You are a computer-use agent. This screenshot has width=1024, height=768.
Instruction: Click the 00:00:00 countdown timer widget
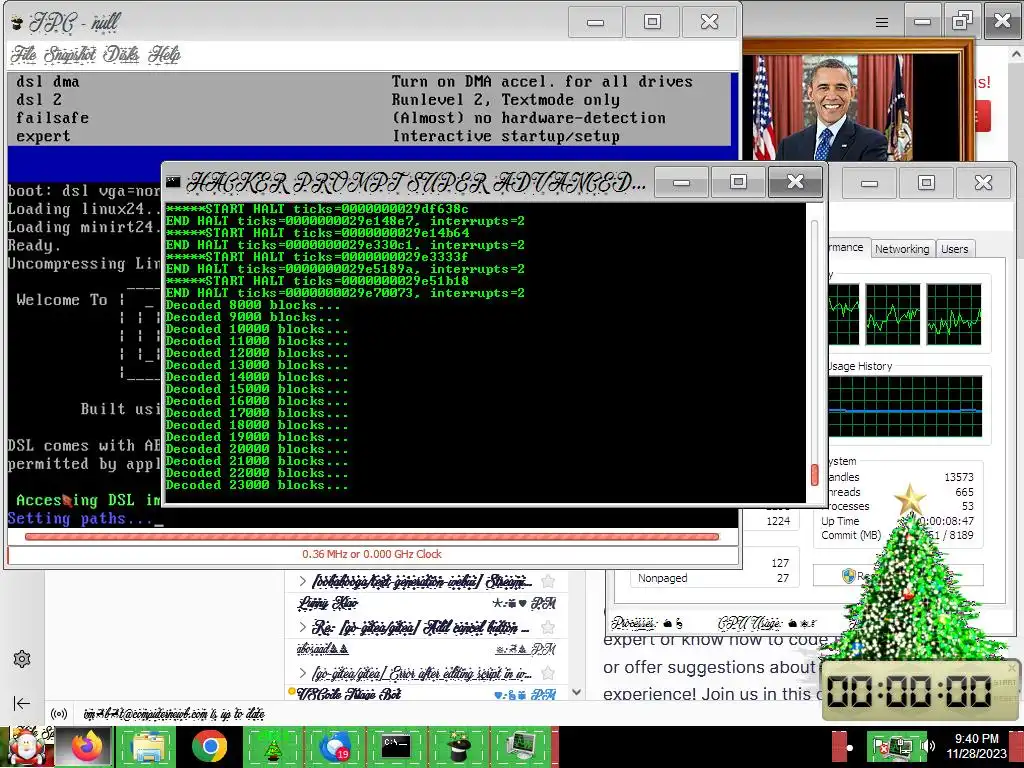(920, 690)
